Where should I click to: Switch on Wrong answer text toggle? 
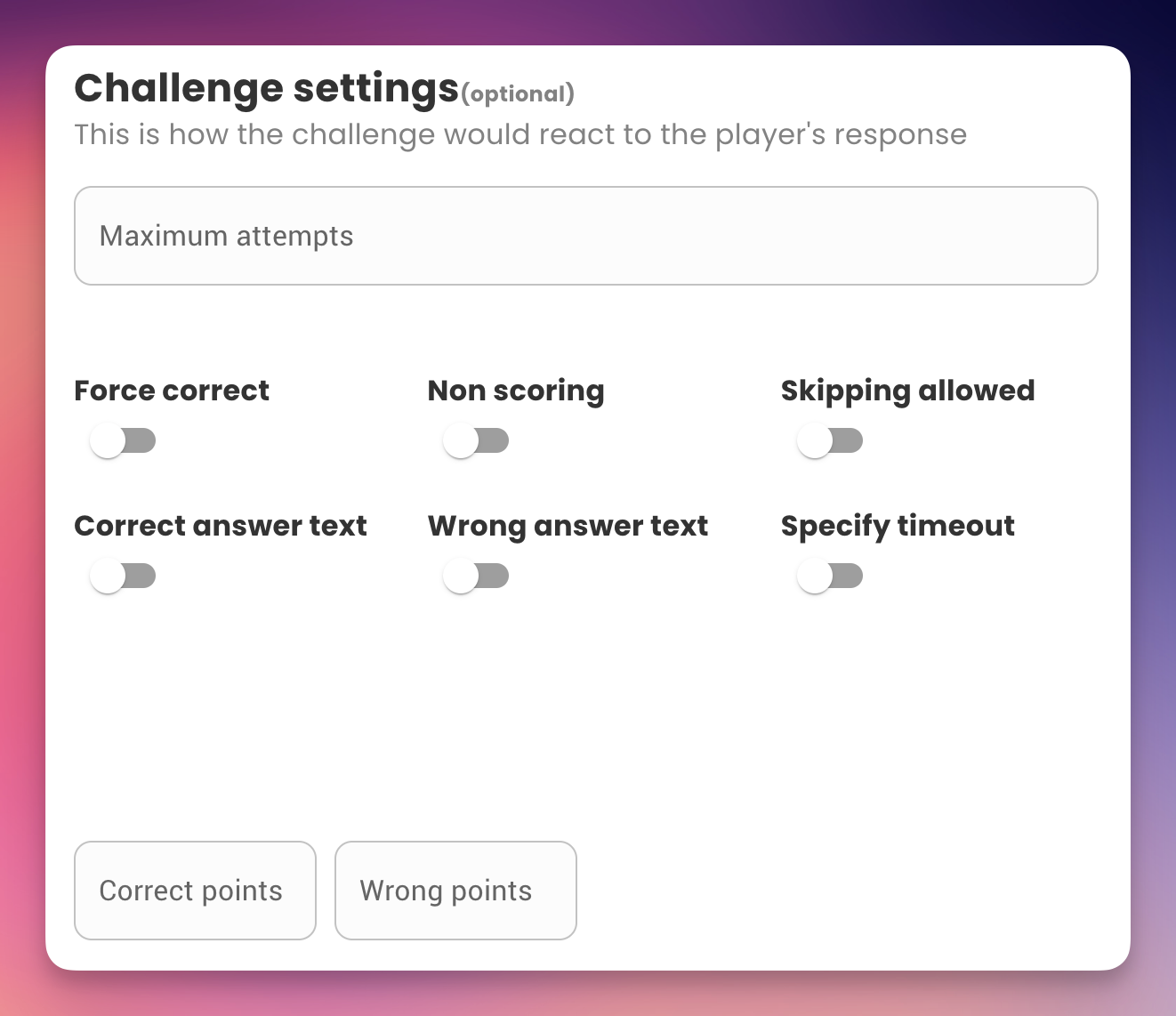point(476,577)
